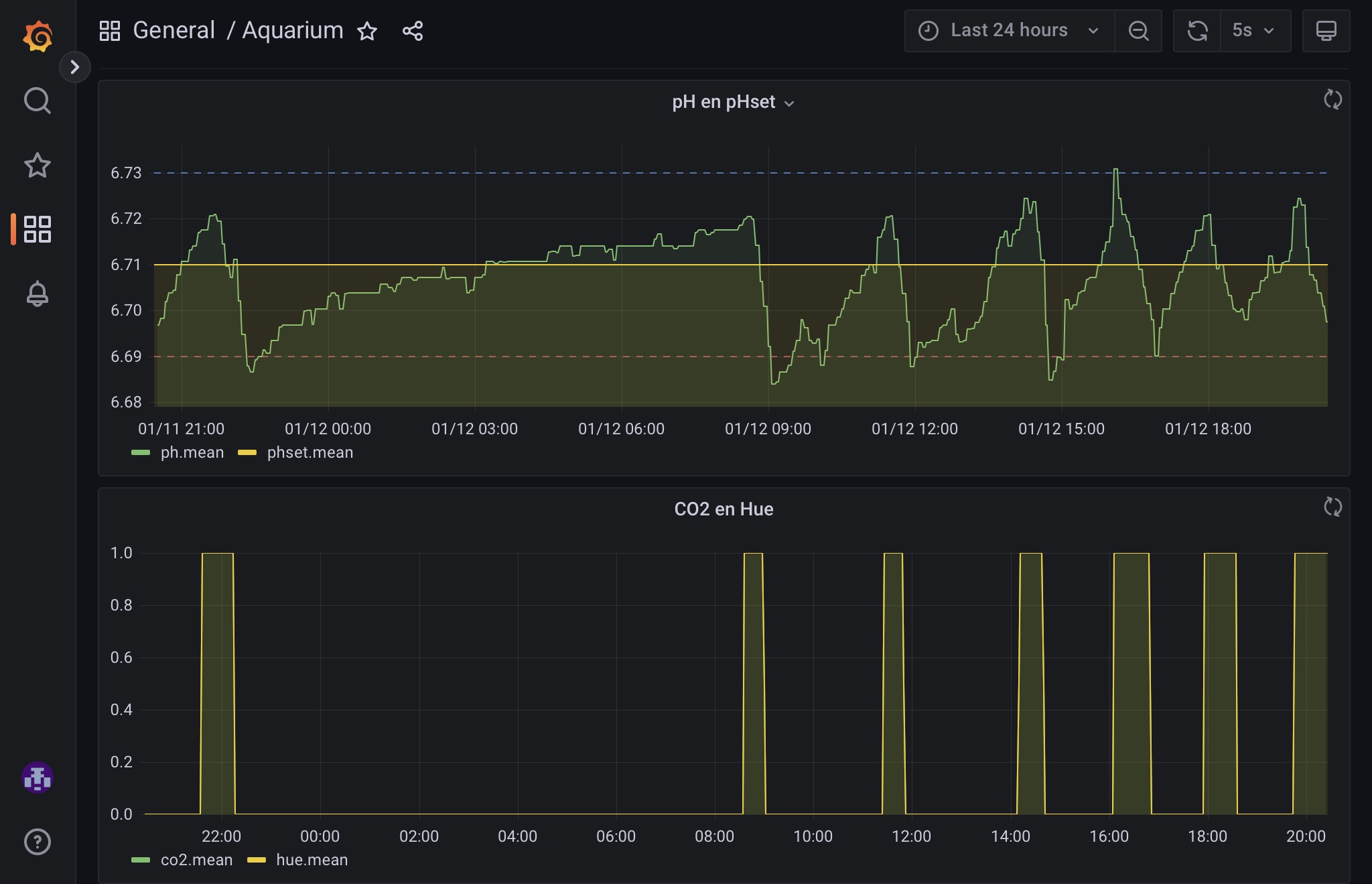
Task: Open the dashboards sidebar icon
Action: (38, 229)
